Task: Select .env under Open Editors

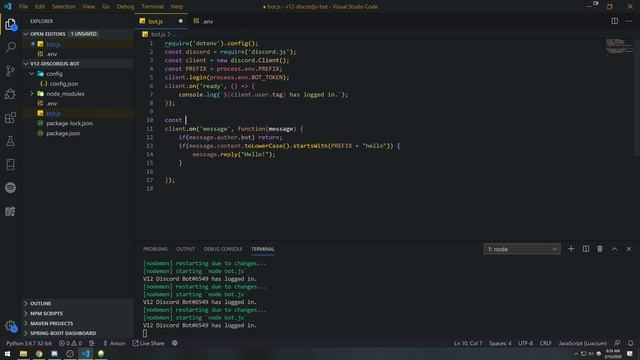Action: click(51, 54)
